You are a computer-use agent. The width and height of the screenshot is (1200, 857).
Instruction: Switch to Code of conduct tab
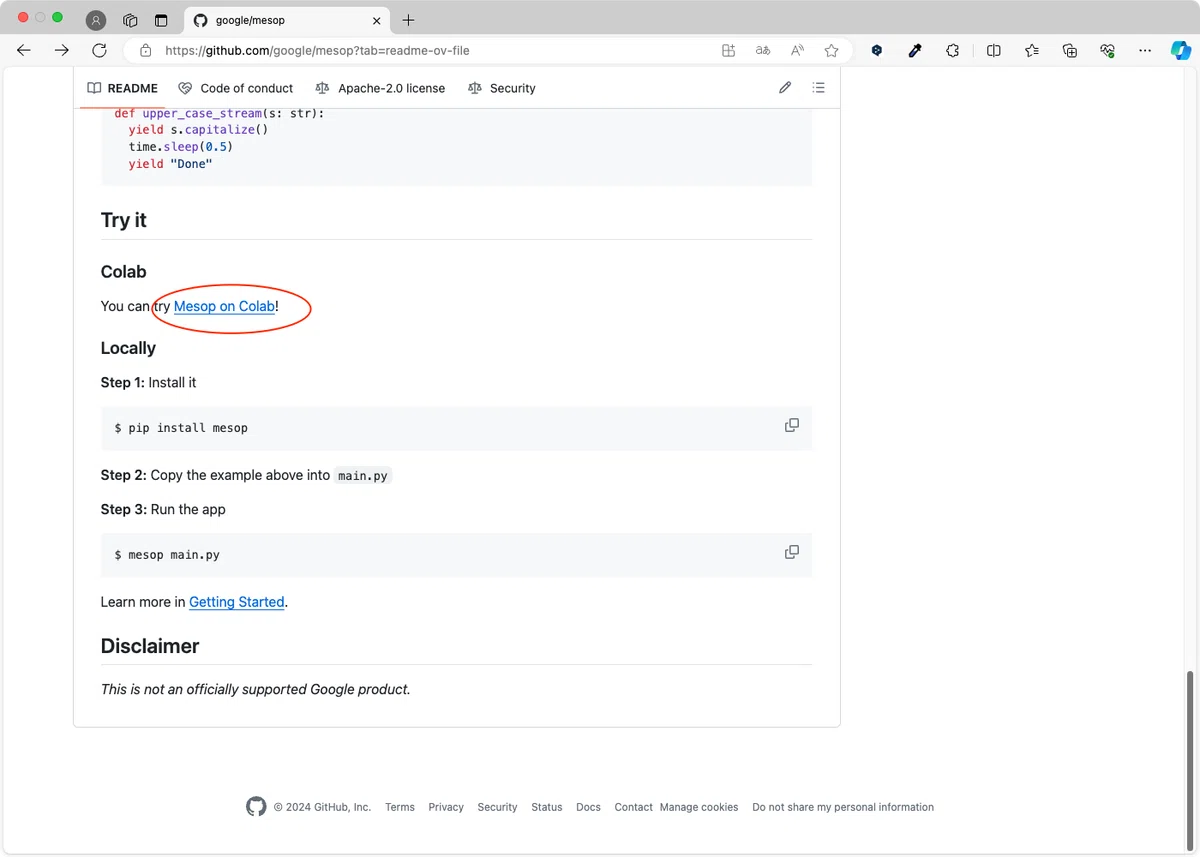236,88
